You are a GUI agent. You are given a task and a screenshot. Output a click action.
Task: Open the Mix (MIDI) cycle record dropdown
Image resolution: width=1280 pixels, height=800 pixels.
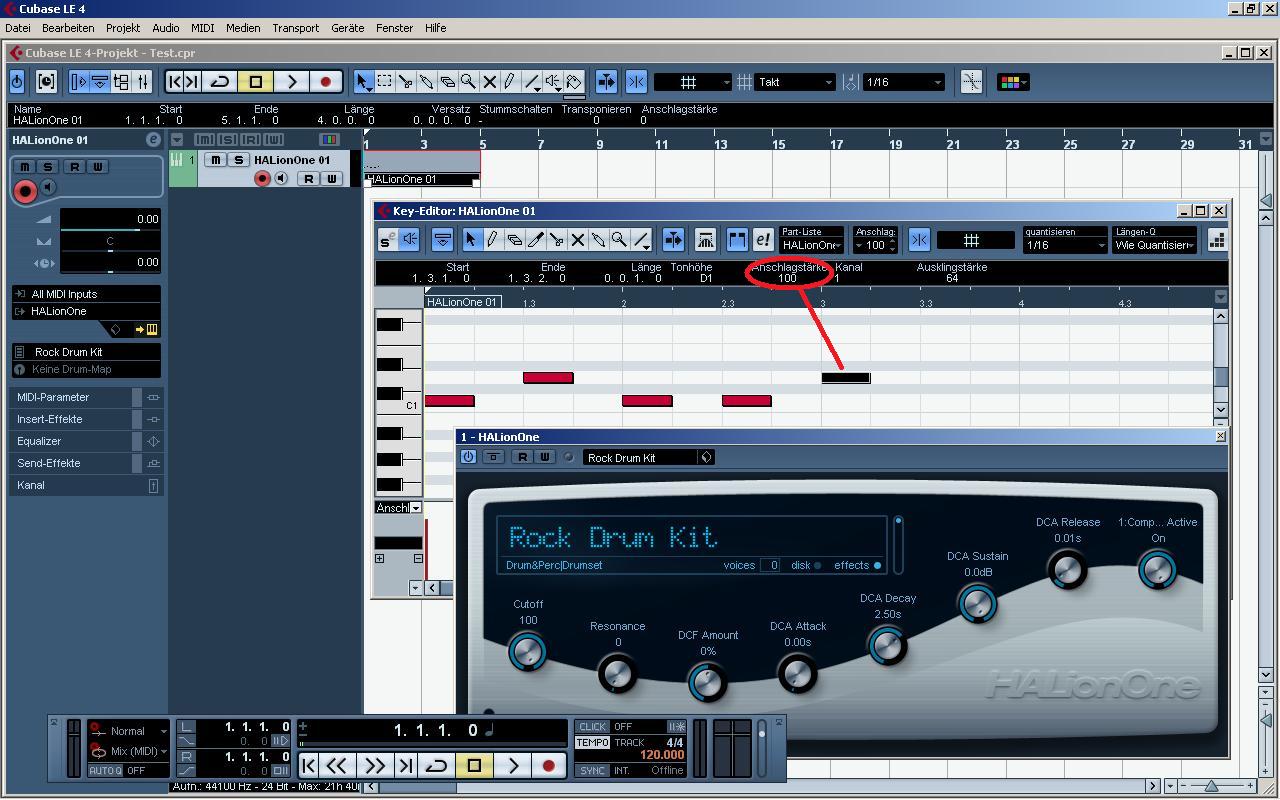(128, 751)
